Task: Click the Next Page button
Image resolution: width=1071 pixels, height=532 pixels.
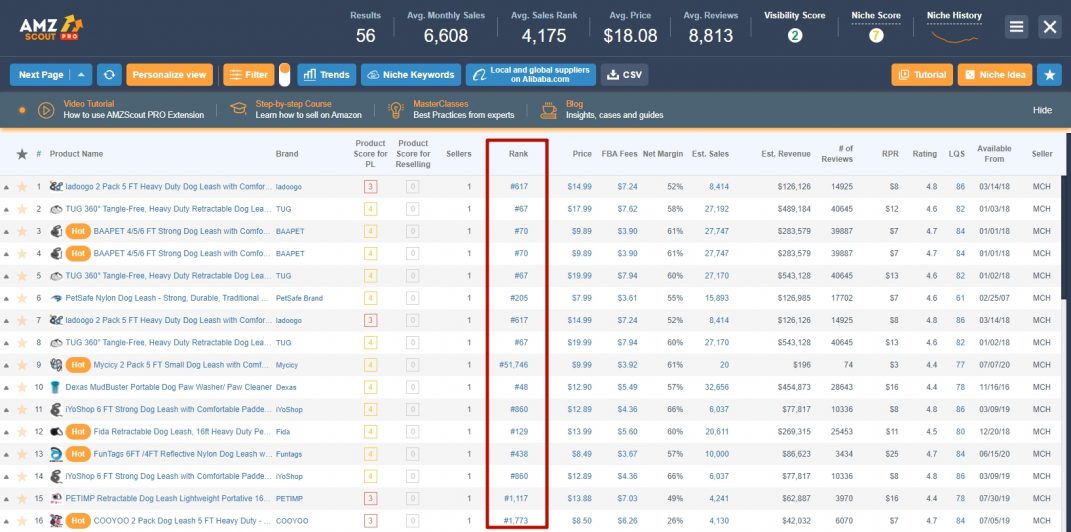Action: (41, 75)
